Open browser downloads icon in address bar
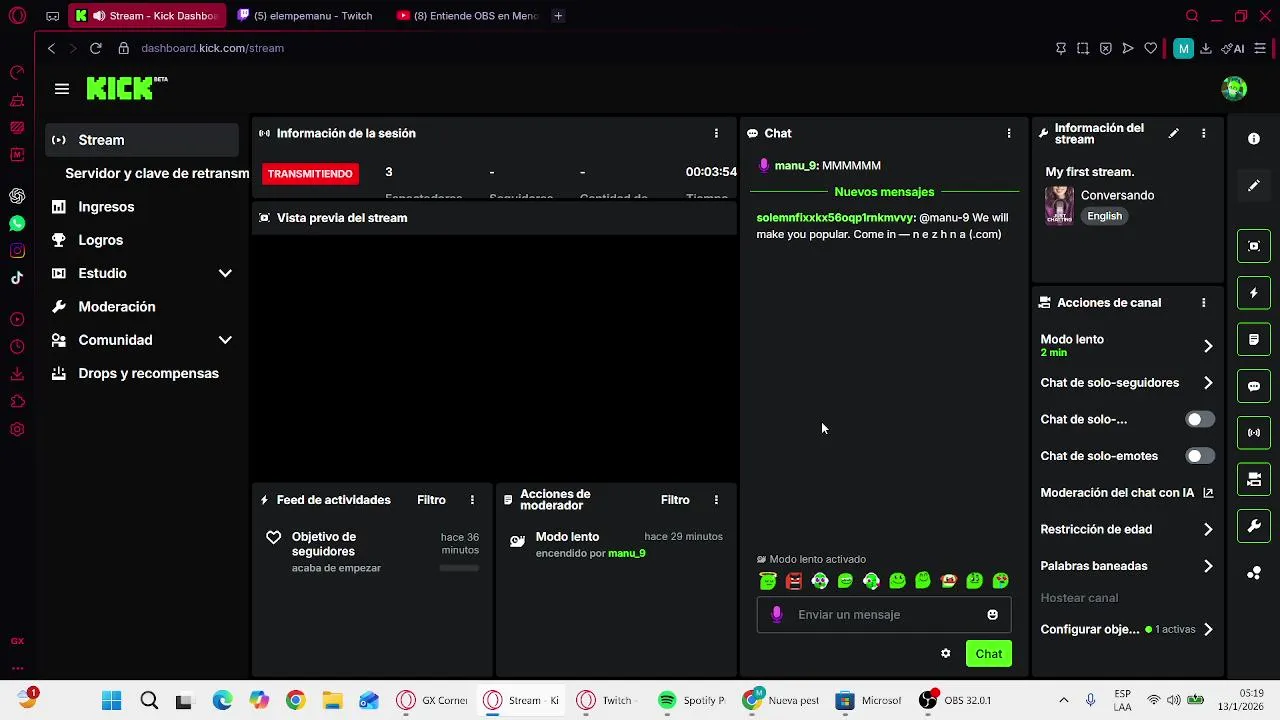The height and width of the screenshot is (720, 1280). (x=1205, y=48)
